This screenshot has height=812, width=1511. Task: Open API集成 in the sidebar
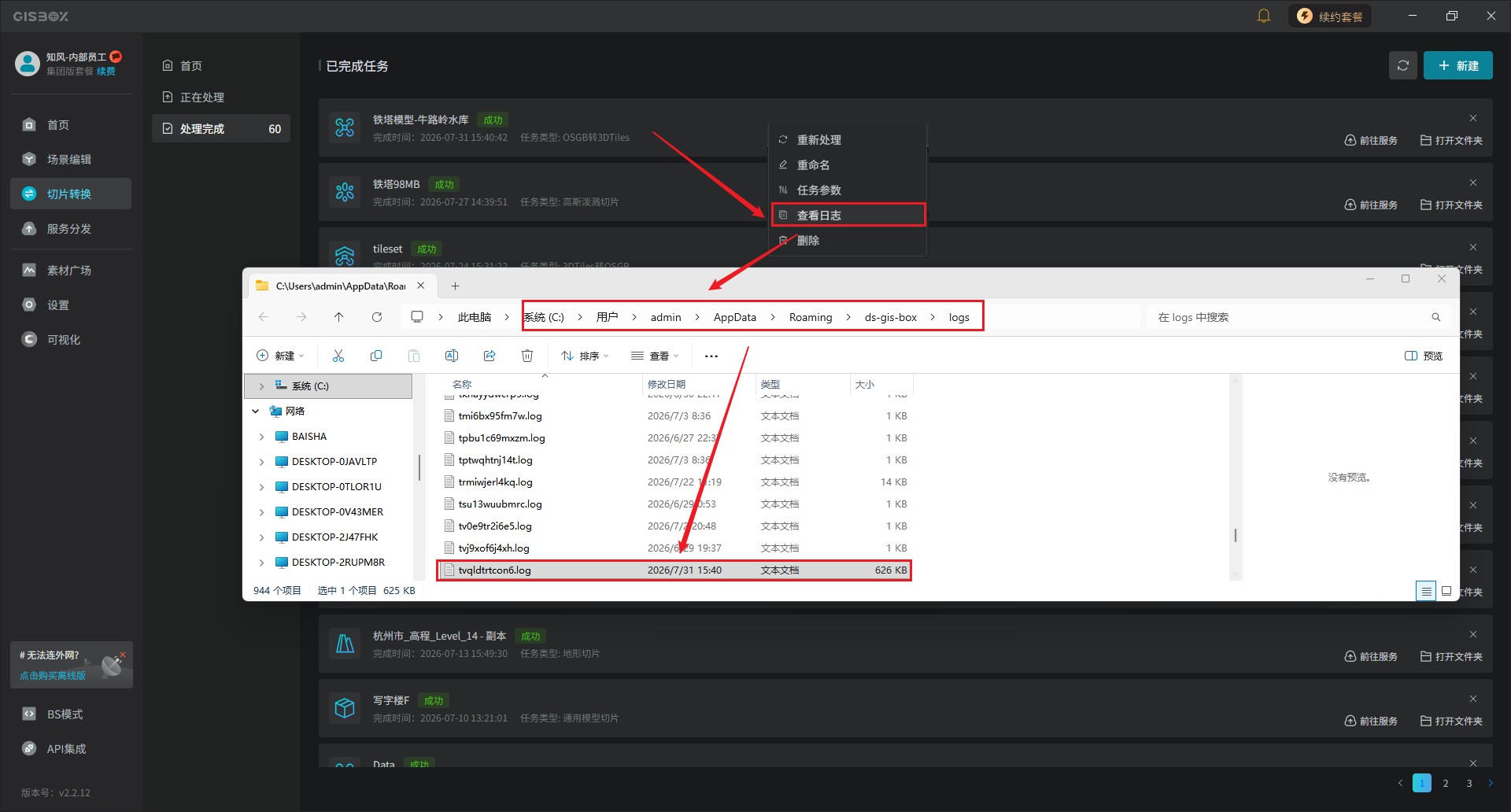[71, 749]
